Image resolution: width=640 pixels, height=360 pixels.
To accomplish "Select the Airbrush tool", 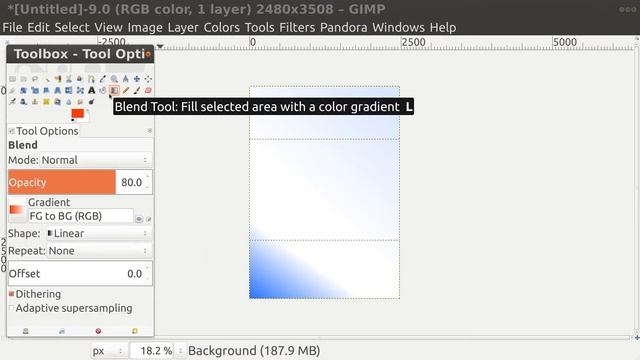I will [x=13, y=101].
